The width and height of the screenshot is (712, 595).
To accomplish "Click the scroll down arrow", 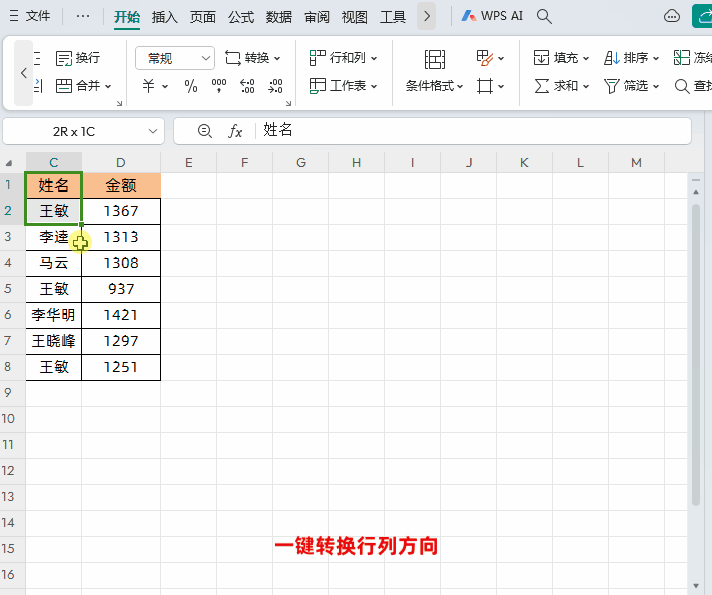I will (x=696, y=585).
